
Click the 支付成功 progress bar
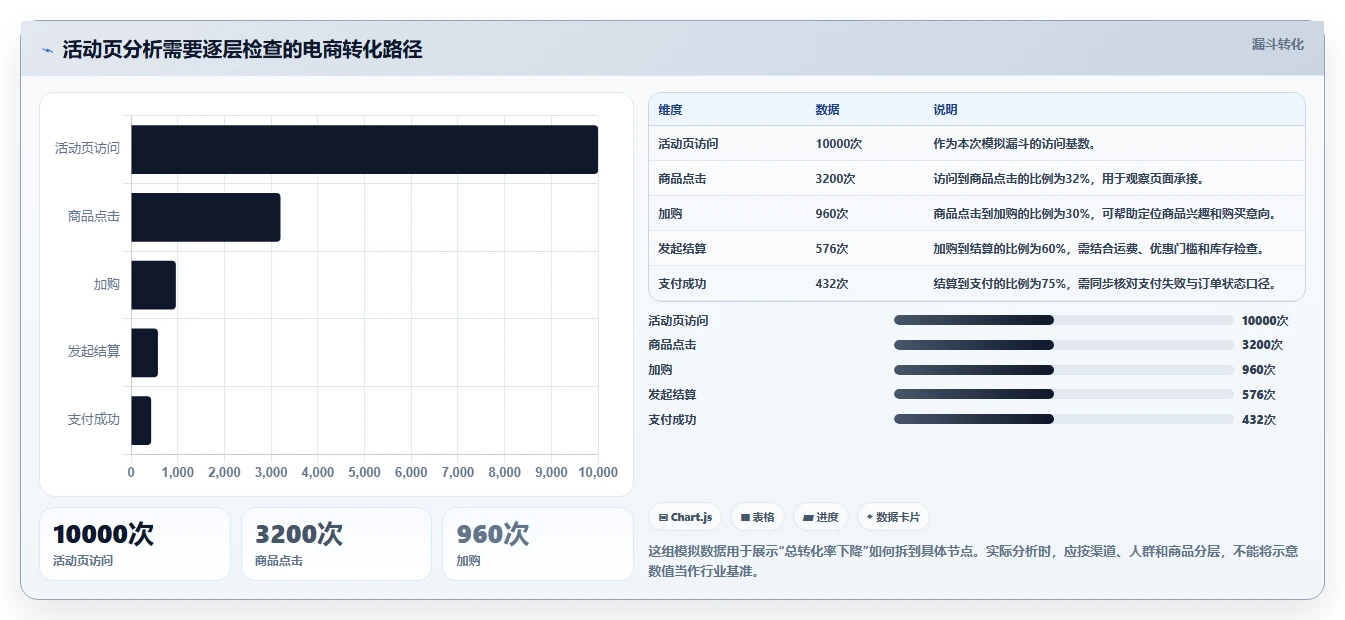[x=1063, y=419]
